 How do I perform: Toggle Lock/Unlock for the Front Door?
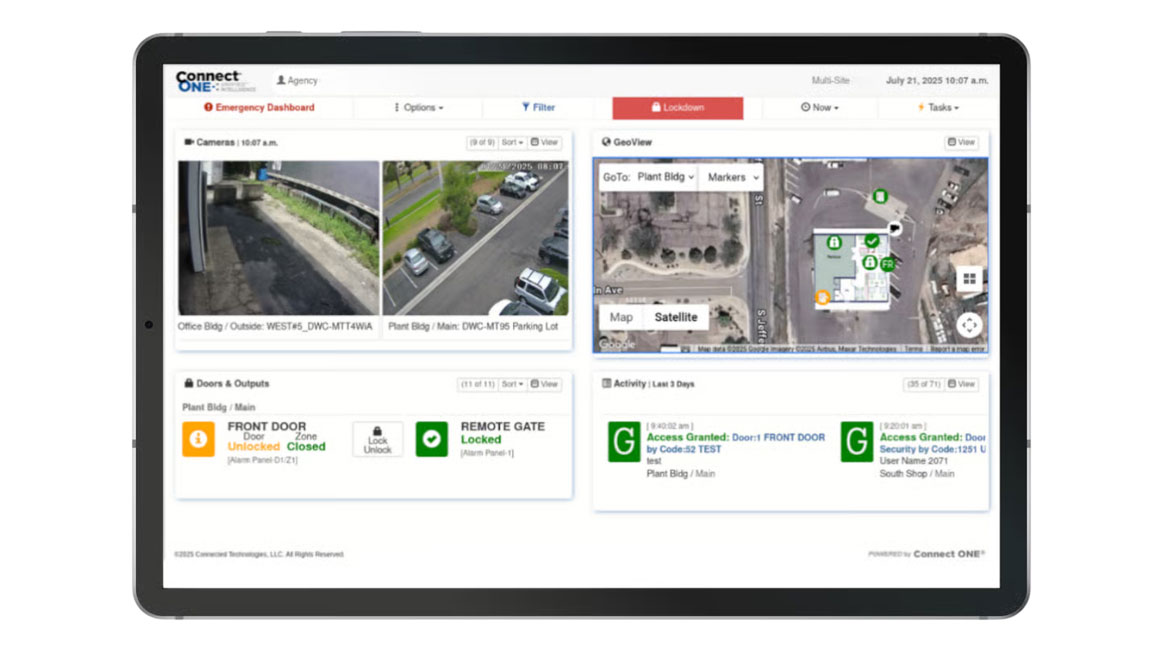[x=377, y=440]
